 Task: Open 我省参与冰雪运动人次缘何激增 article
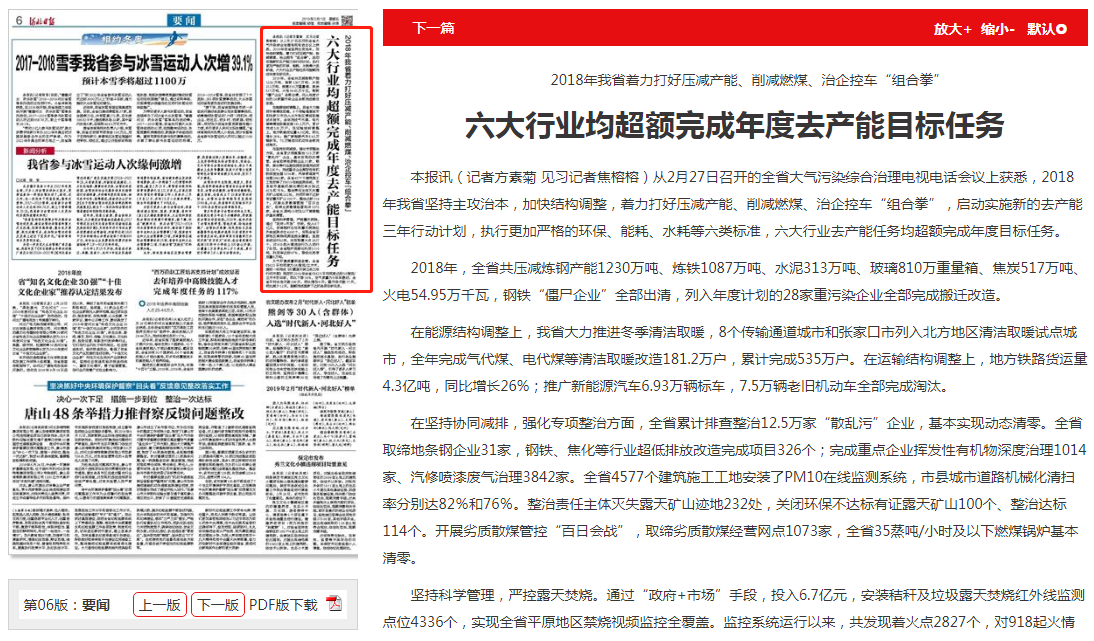[104, 162]
